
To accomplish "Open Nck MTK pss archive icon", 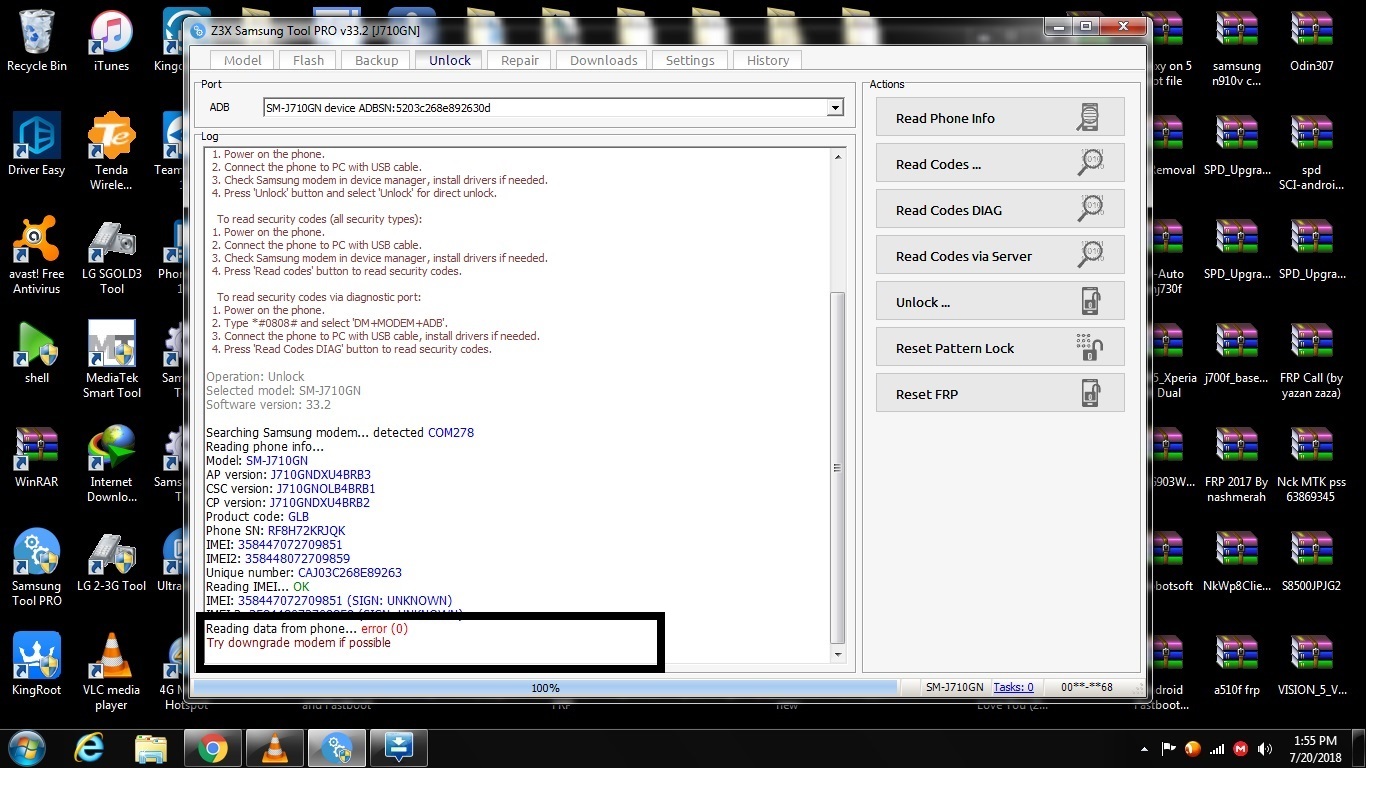I will [1311, 464].
